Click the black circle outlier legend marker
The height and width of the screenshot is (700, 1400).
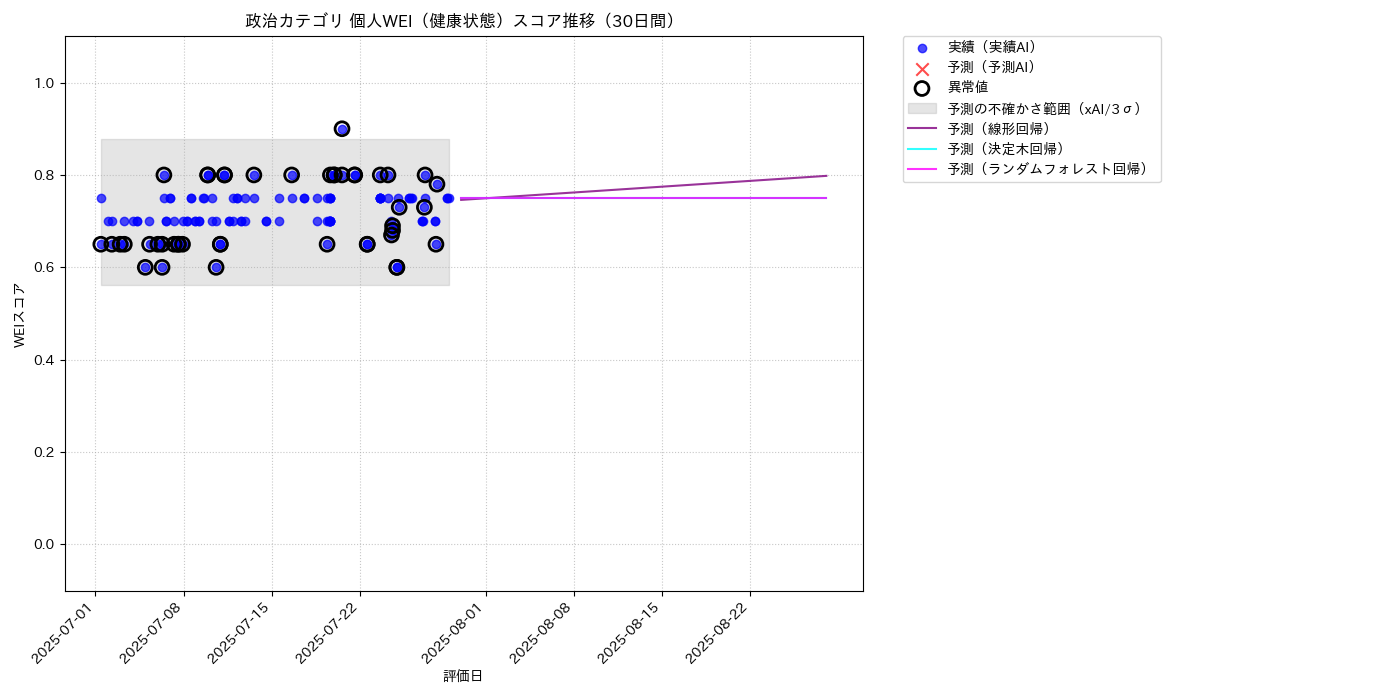pos(922,88)
